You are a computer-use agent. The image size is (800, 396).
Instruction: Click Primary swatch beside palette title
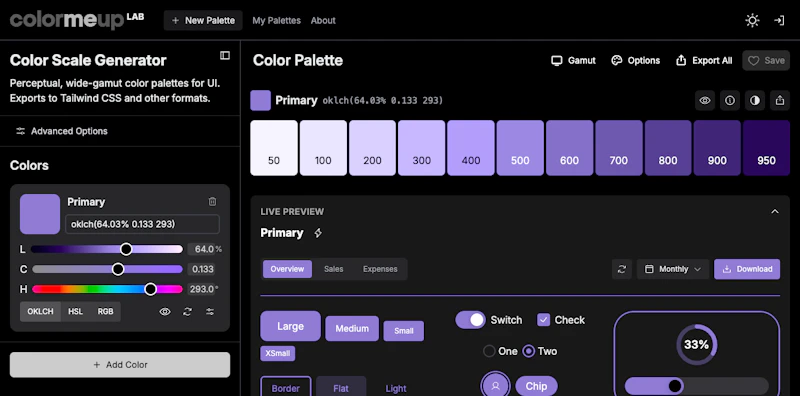pos(260,101)
